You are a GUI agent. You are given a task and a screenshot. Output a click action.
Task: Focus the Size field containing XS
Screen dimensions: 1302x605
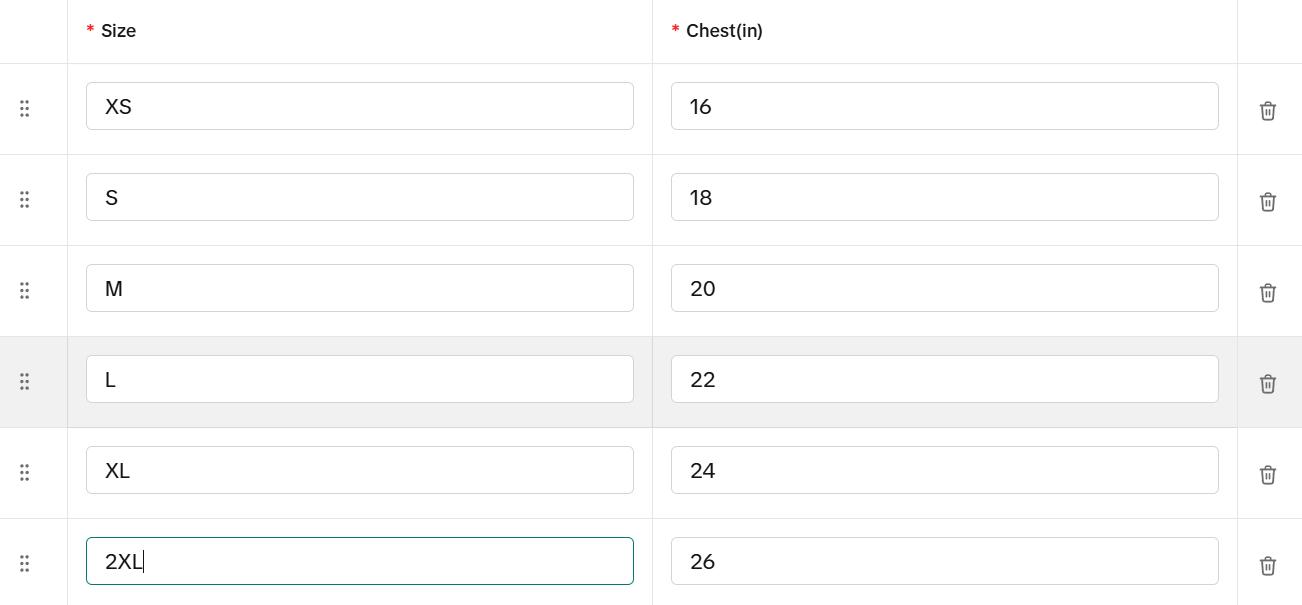pos(359,106)
